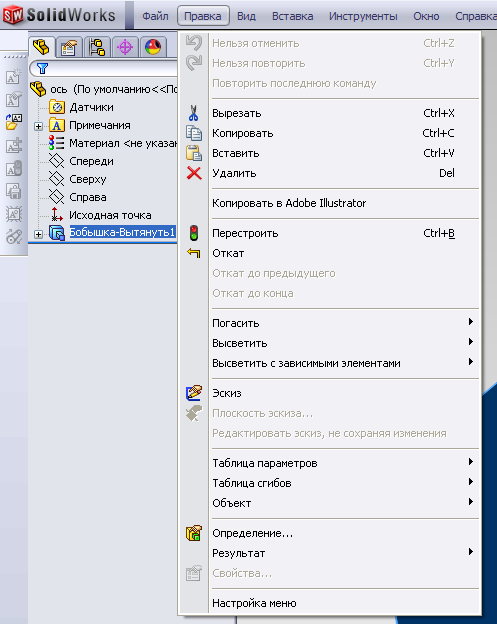Click the printer icon in left toolbar
497x624 pixels.
[x=14, y=191]
